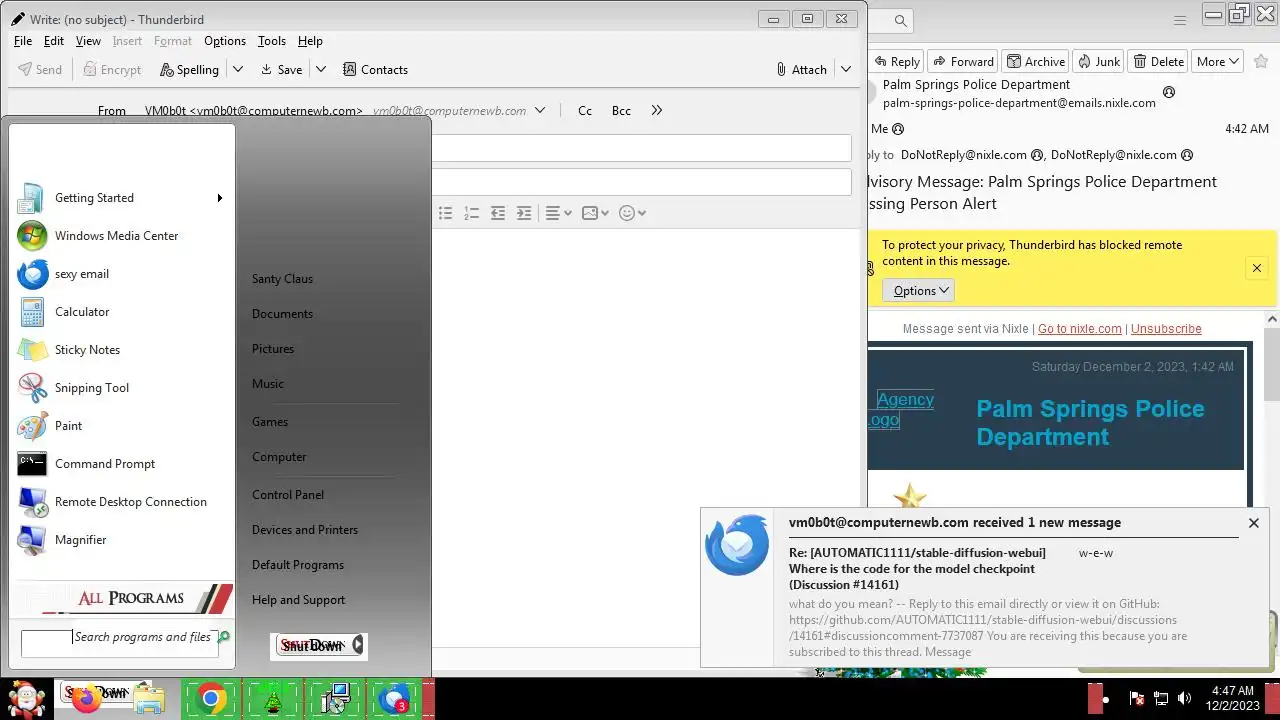Click the Shut Down button in the Start menu
This screenshot has width=1280, height=720.
pyautogui.click(x=312, y=646)
